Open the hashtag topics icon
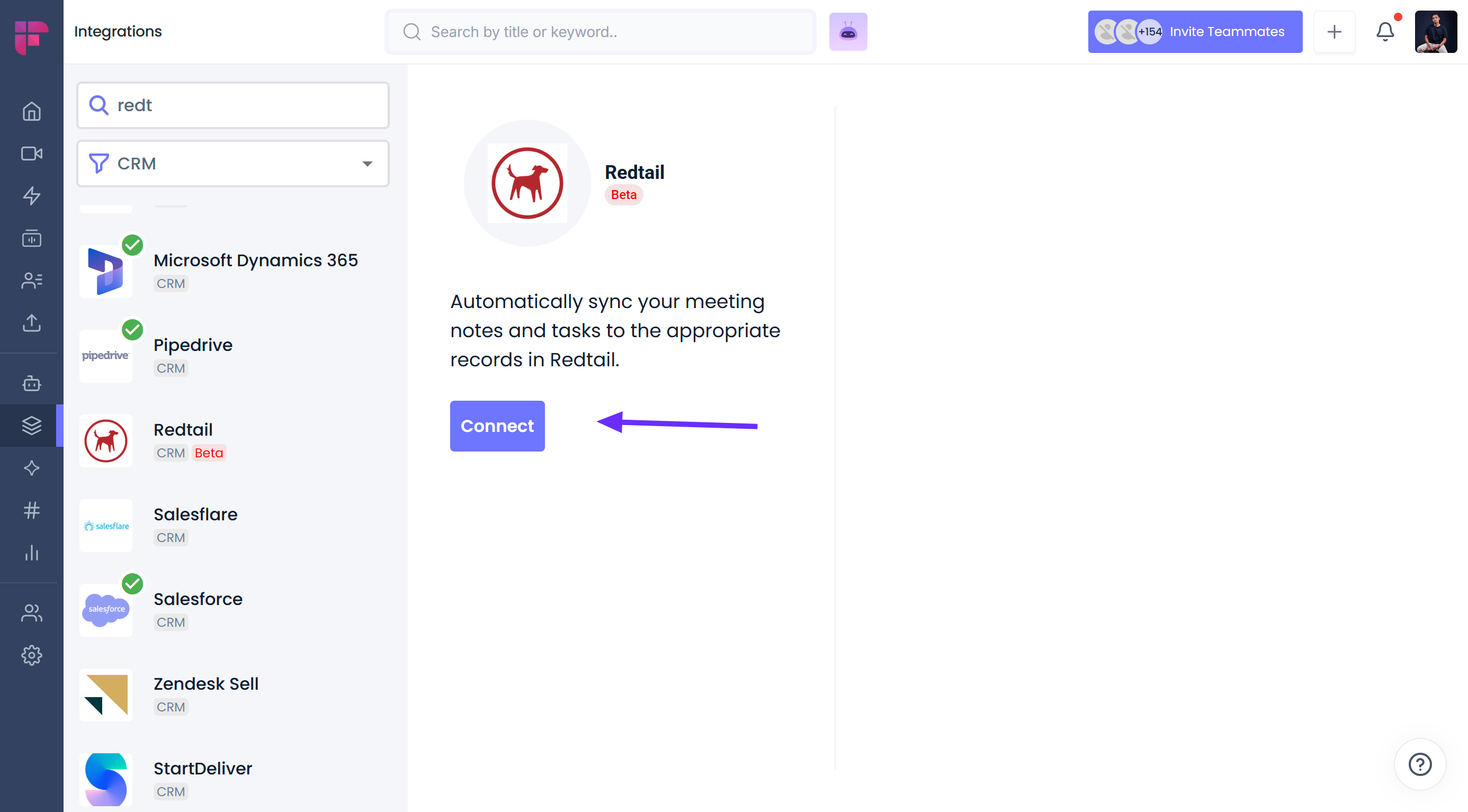Screen dimensions: 1468x812 [31, 510]
